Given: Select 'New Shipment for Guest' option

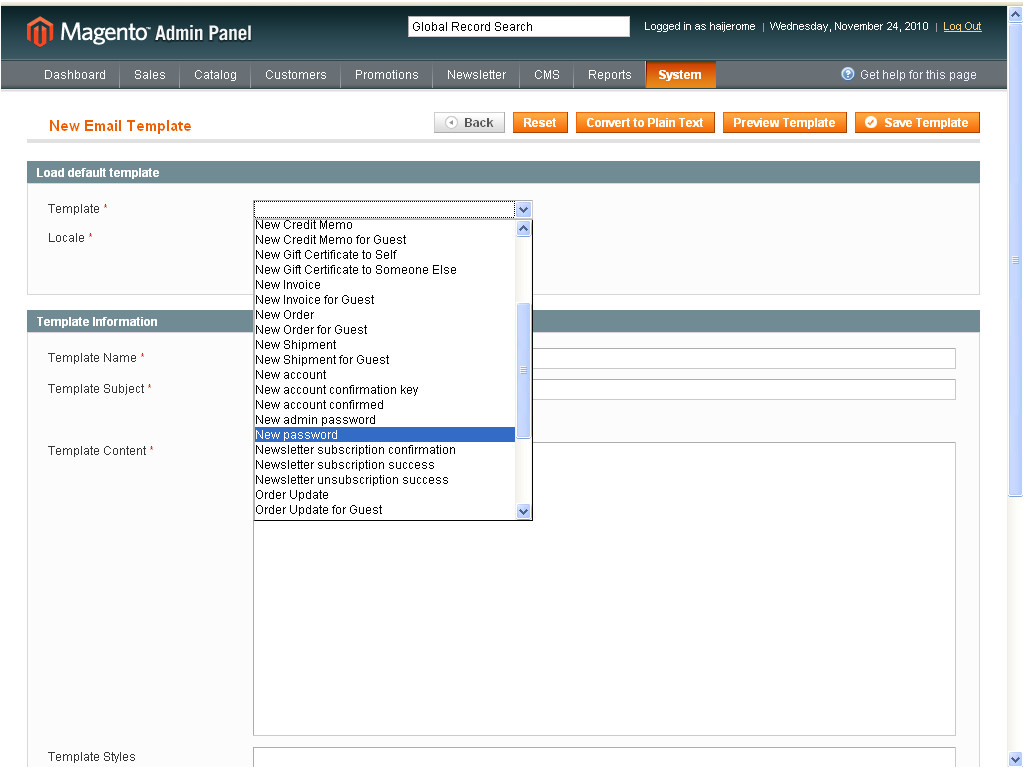Looking at the screenshot, I should point(385,360).
